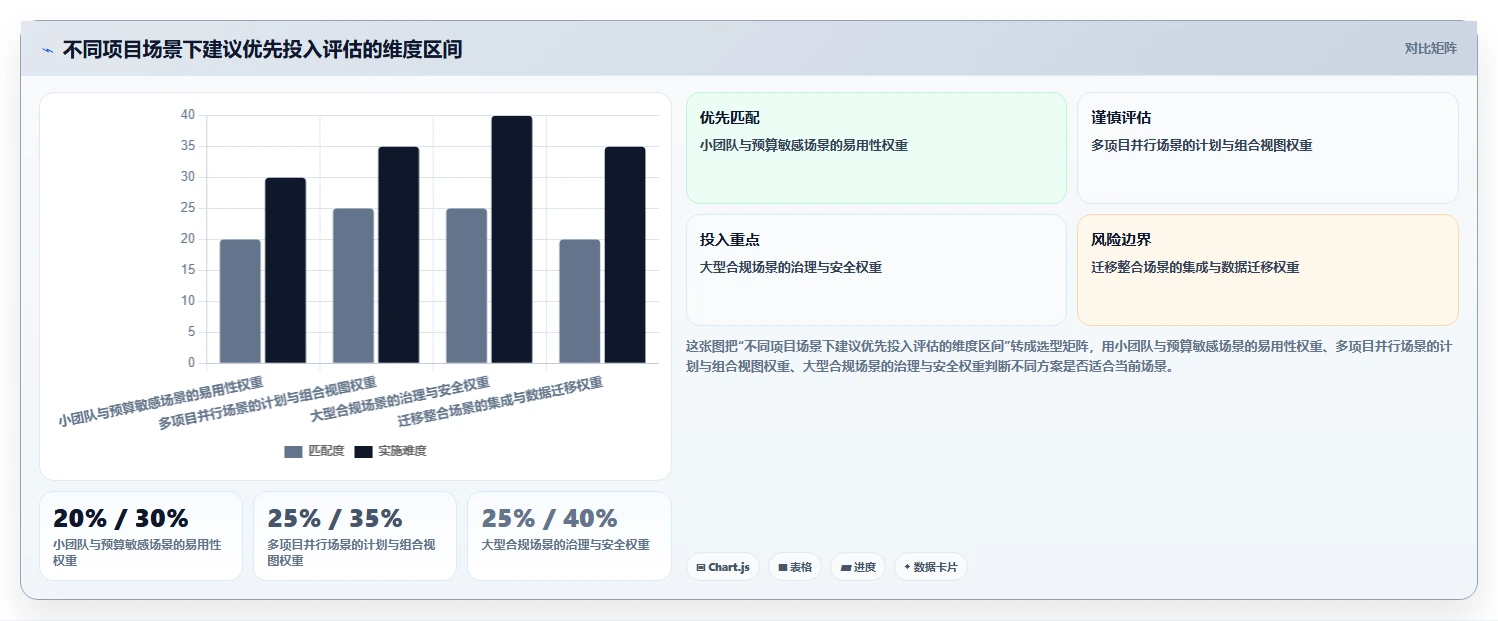Click 实施难度 bar for 小团队与预算敏感场景
This screenshot has height=621, width=1498.
(285, 270)
